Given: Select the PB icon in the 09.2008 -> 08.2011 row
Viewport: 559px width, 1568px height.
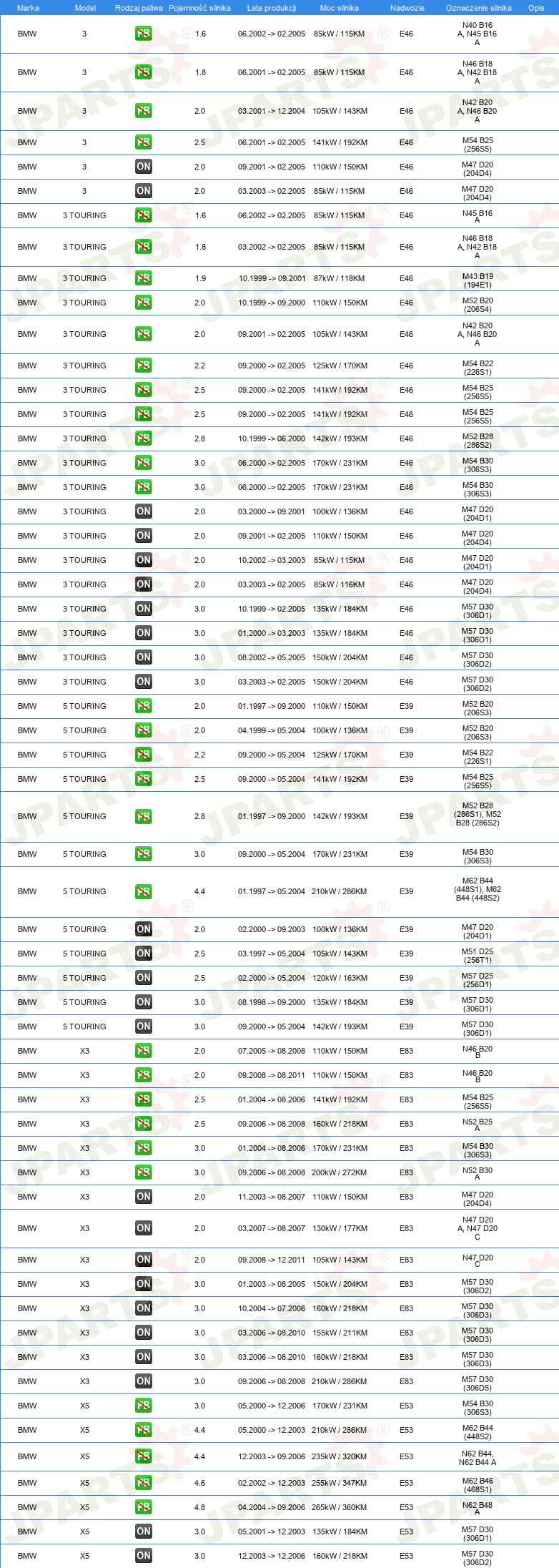Looking at the screenshot, I should point(143,1075).
